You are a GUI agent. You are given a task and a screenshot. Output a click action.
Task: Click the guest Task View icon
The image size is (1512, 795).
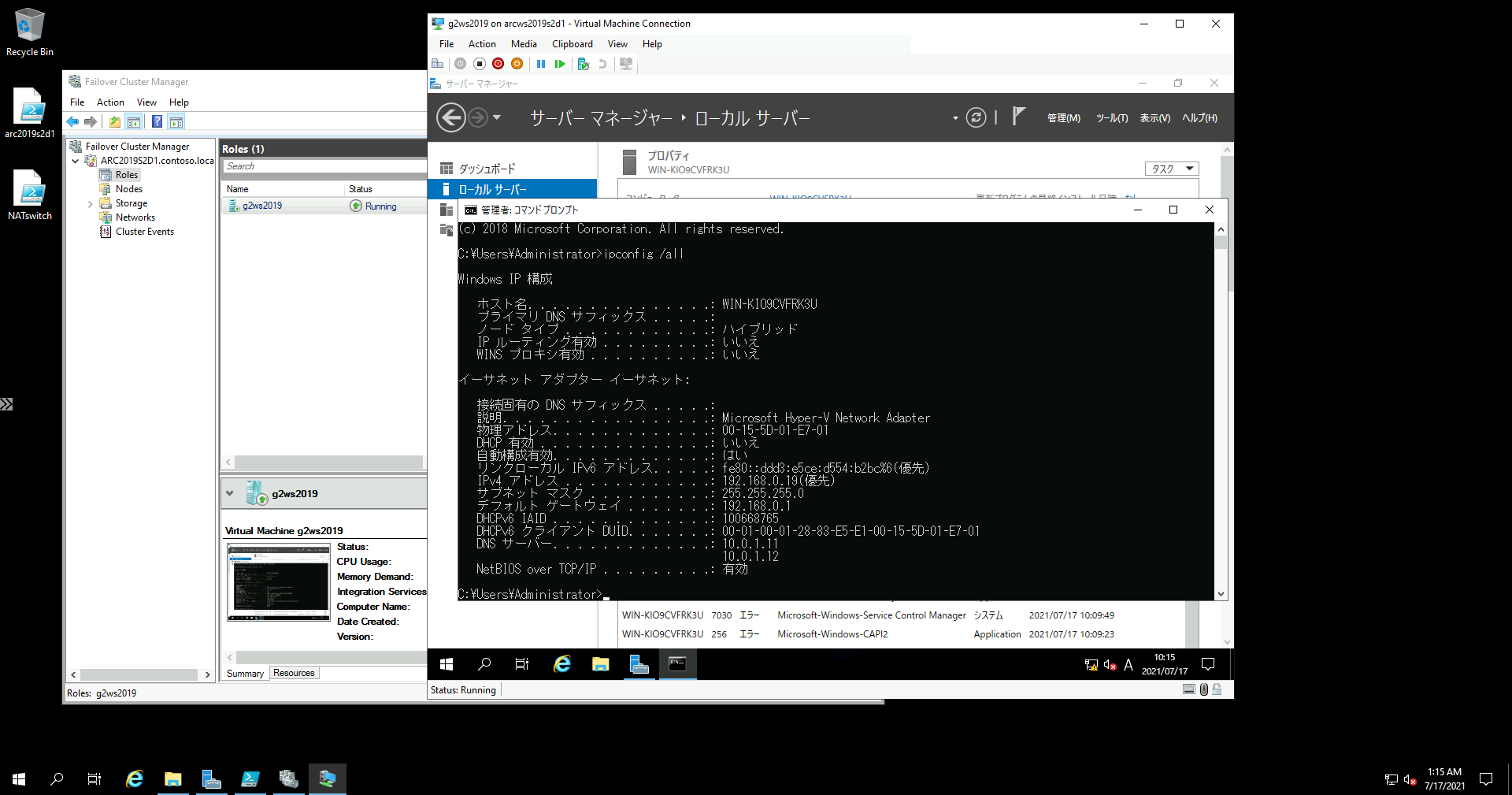pyautogui.click(x=522, y=664)
